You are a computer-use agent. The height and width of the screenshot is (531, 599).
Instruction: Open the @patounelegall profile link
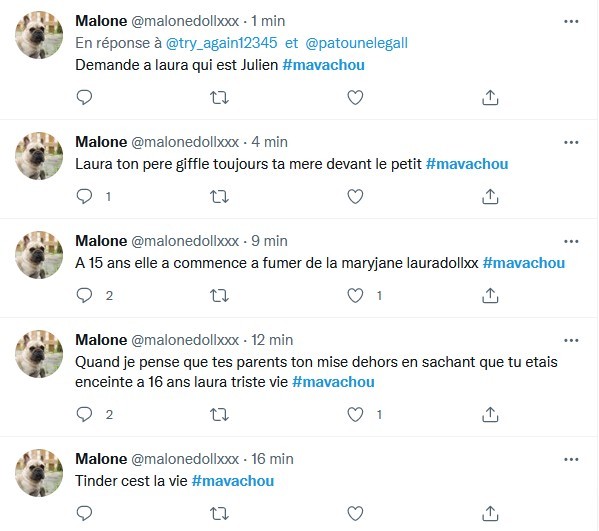(x=357, y=43)
